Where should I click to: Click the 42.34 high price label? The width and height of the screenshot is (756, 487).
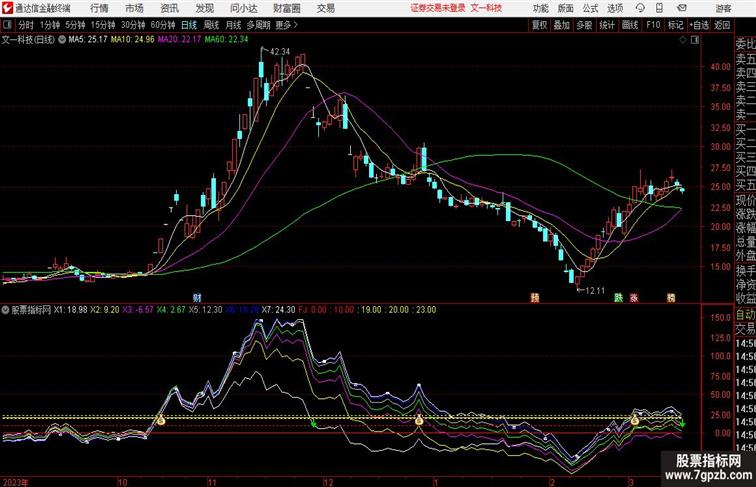click(x=280, y=52)
